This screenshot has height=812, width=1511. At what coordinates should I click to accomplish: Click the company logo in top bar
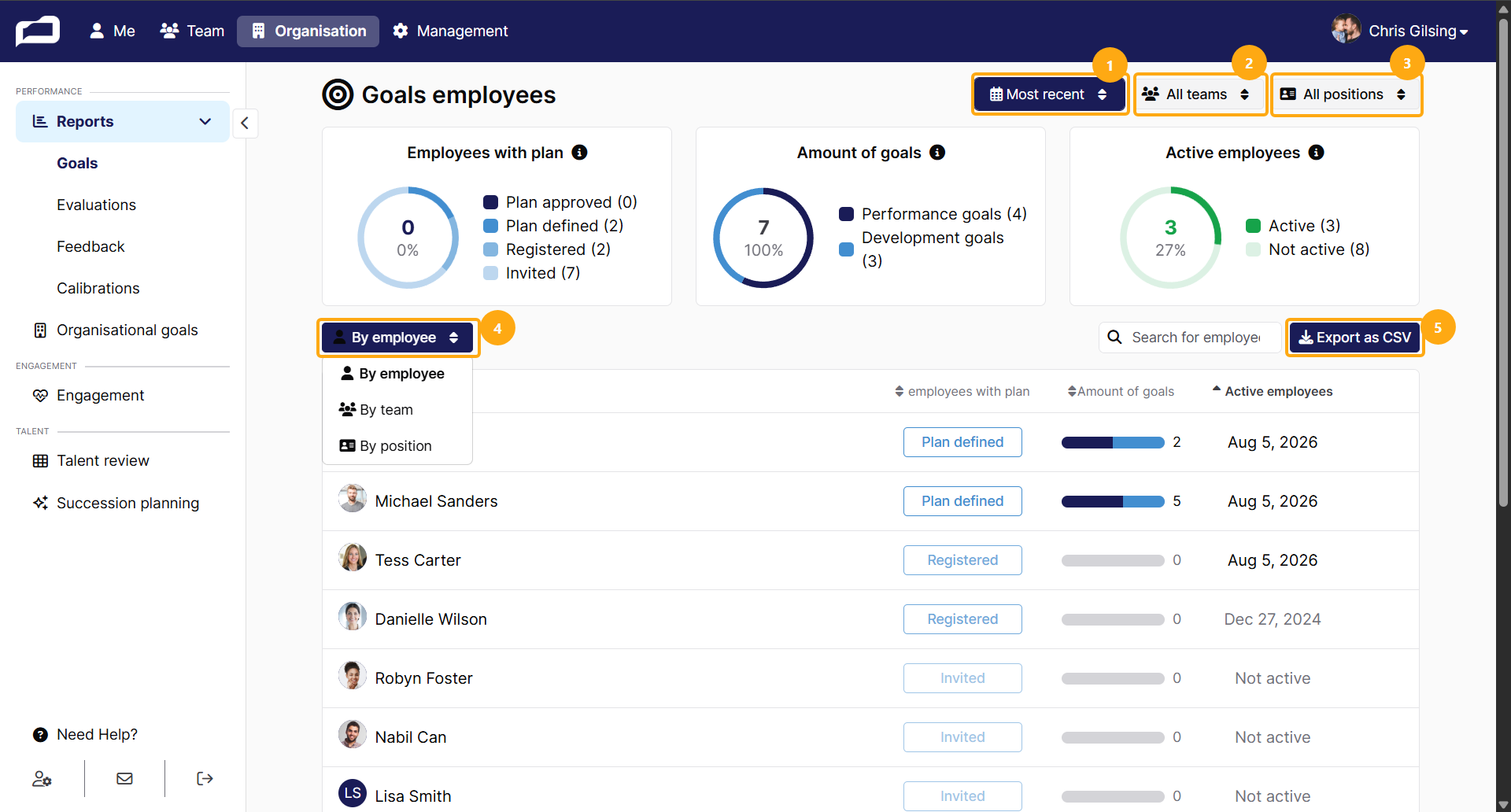pos(38,31)
